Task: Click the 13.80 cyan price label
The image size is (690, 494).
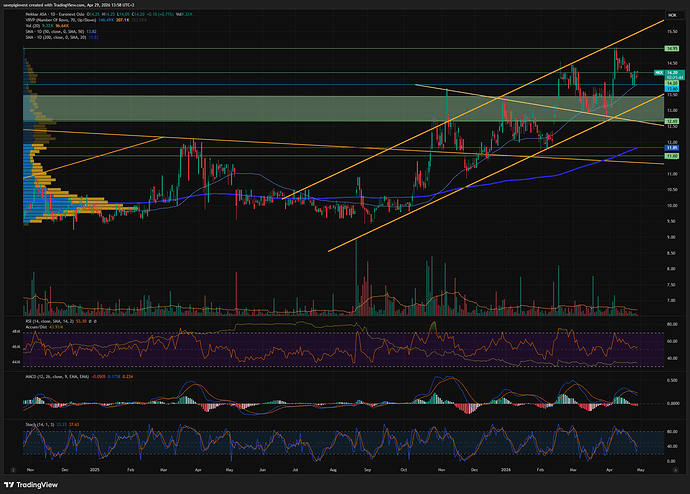Action: [672, 89]
